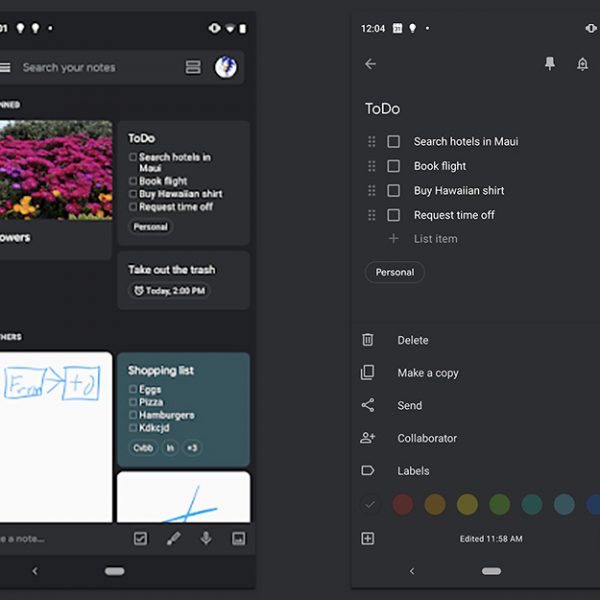Choose Make a copy option
600x600 pixels.
pos(427,373)
